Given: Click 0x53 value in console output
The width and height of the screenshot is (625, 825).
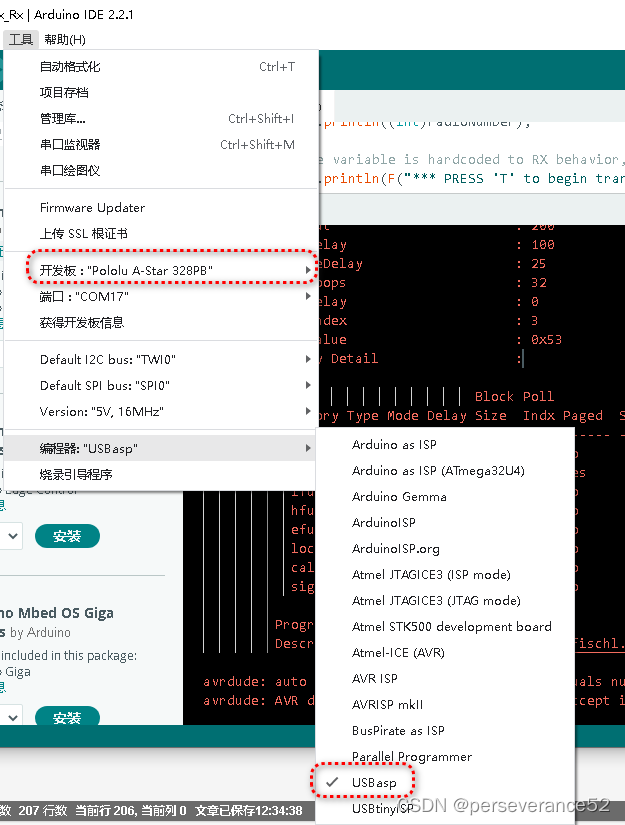Looking at the screenshot, I should [x=546, y=340].
